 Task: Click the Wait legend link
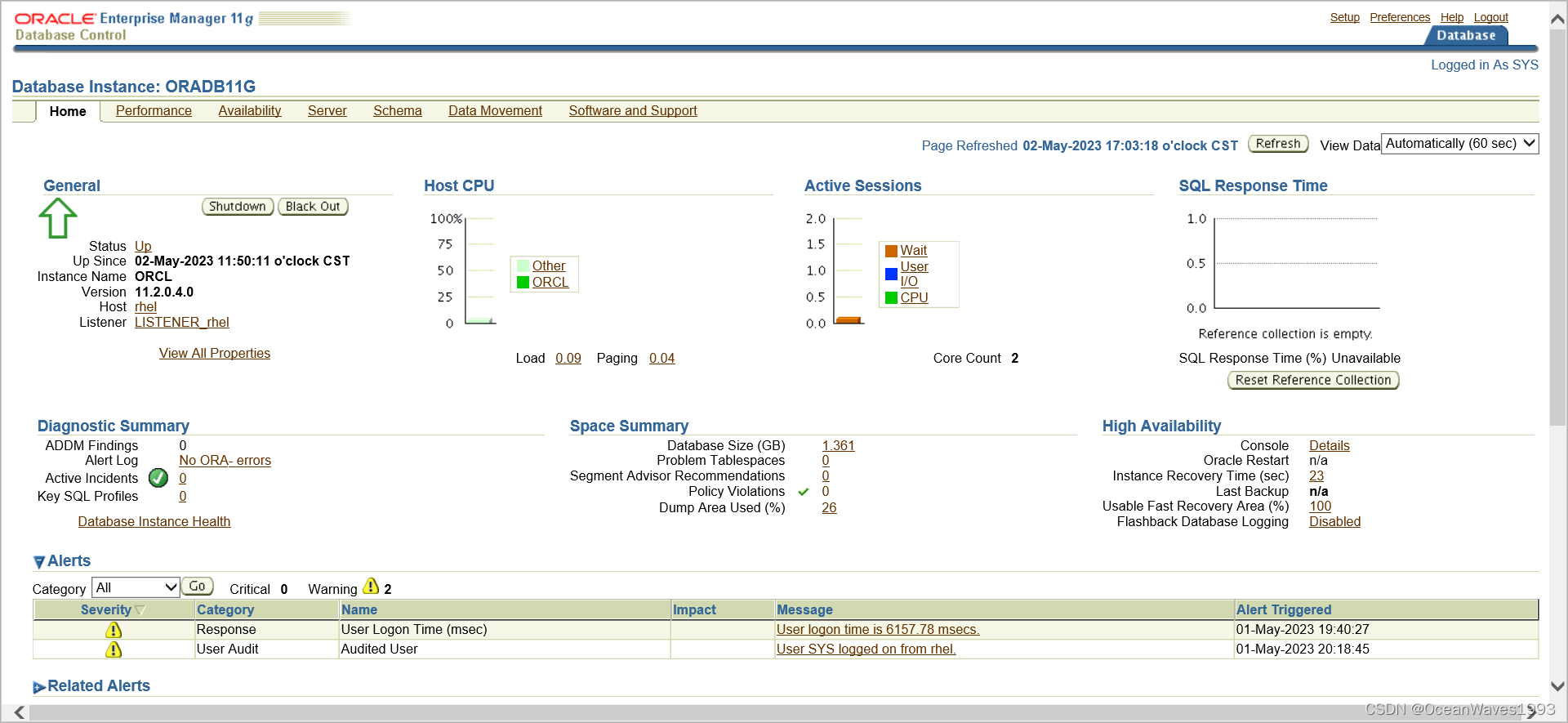click(x=914, y=251)
